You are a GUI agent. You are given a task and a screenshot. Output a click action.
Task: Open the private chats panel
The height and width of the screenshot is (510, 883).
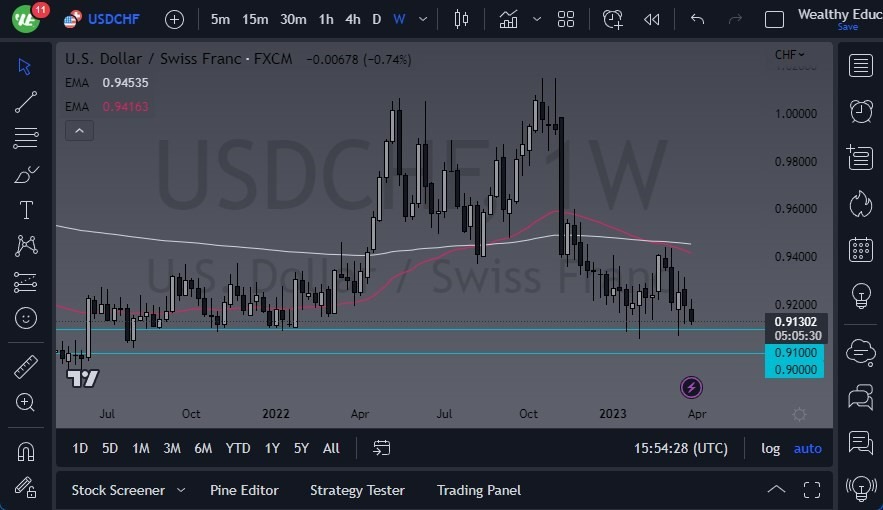pos(860,397)
